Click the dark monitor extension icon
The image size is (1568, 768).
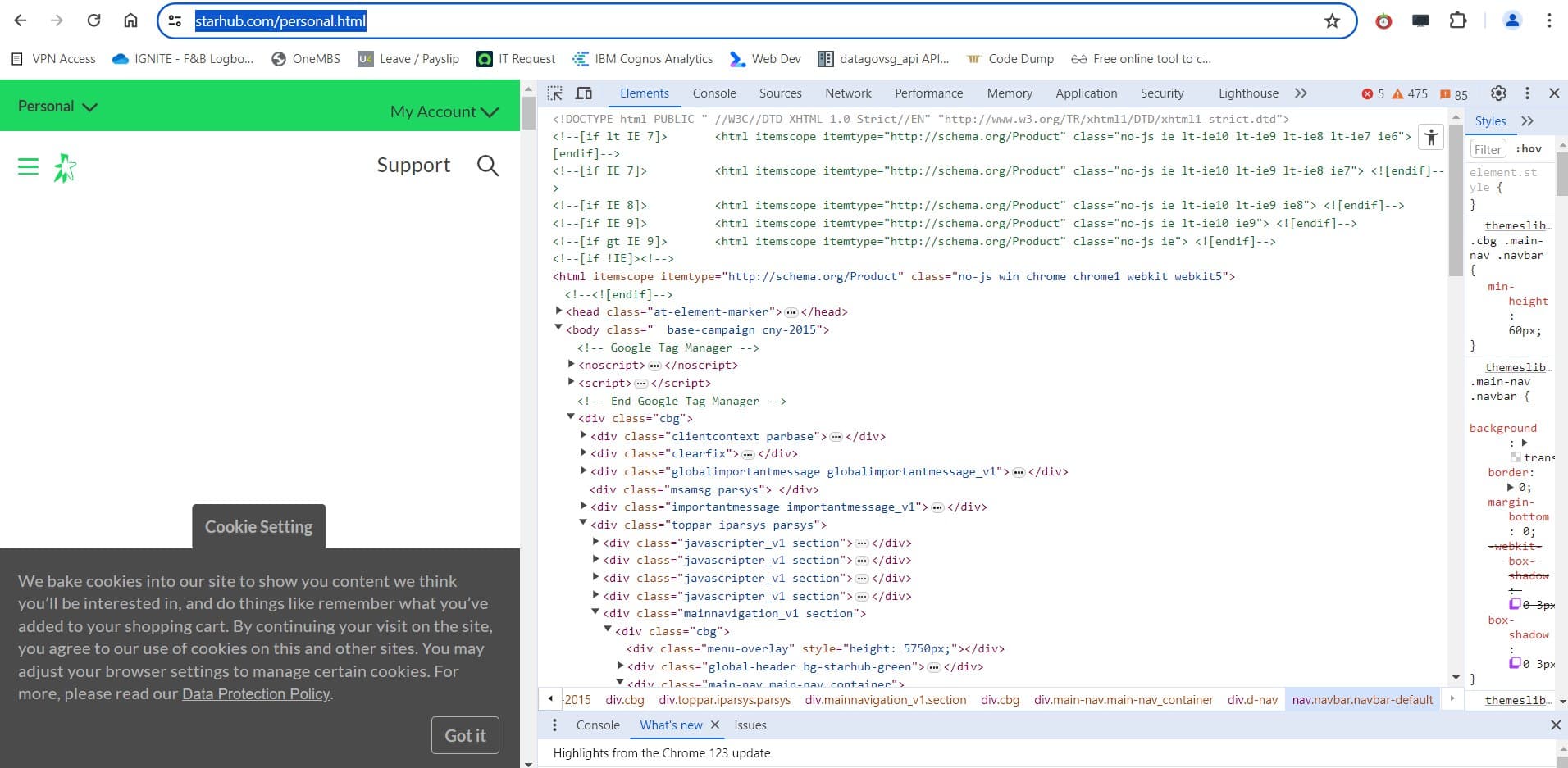click(x=1420, y=21)
